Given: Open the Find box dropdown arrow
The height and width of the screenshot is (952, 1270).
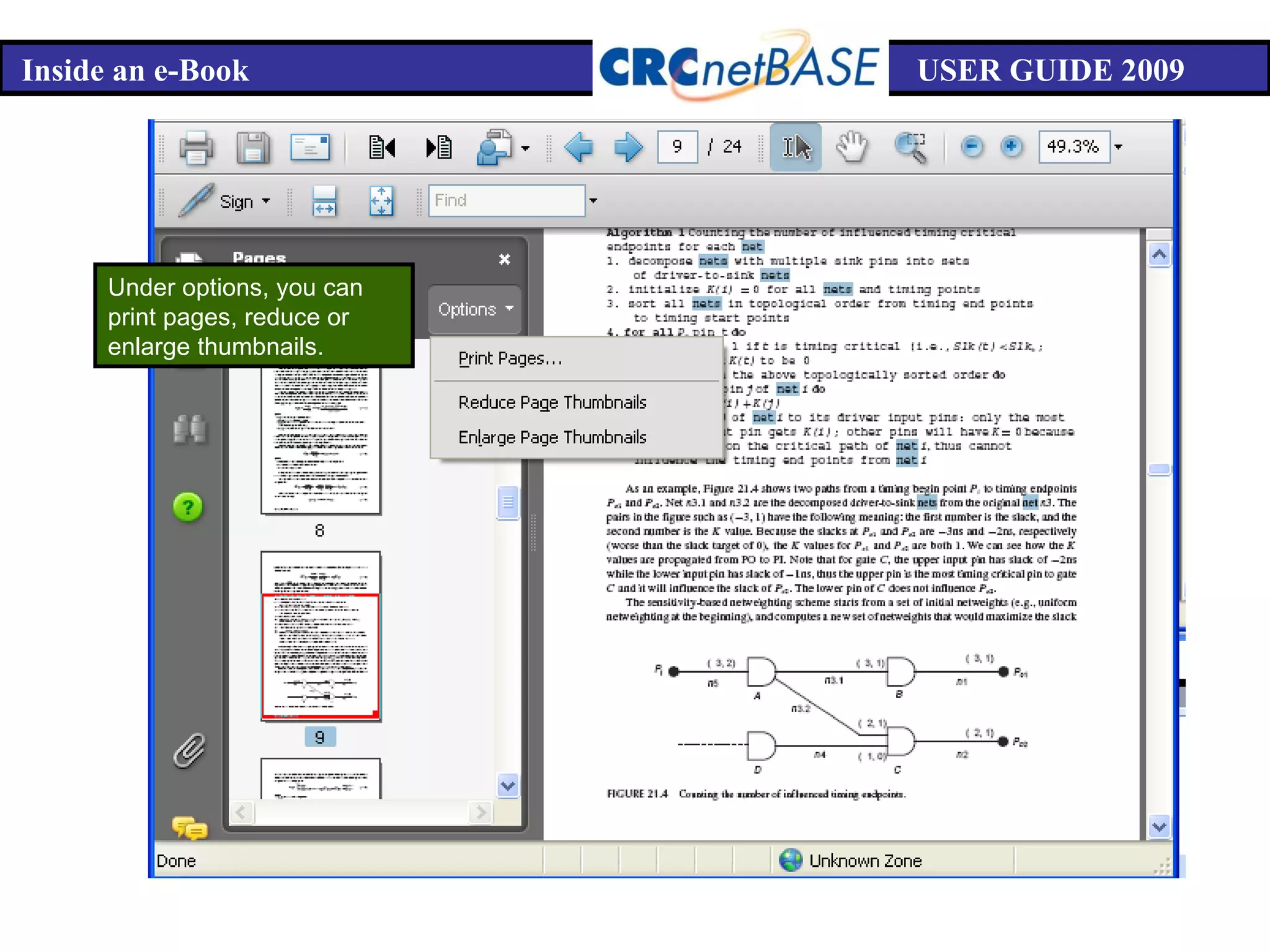Looking at the screenshot, I should coord(593,201).
